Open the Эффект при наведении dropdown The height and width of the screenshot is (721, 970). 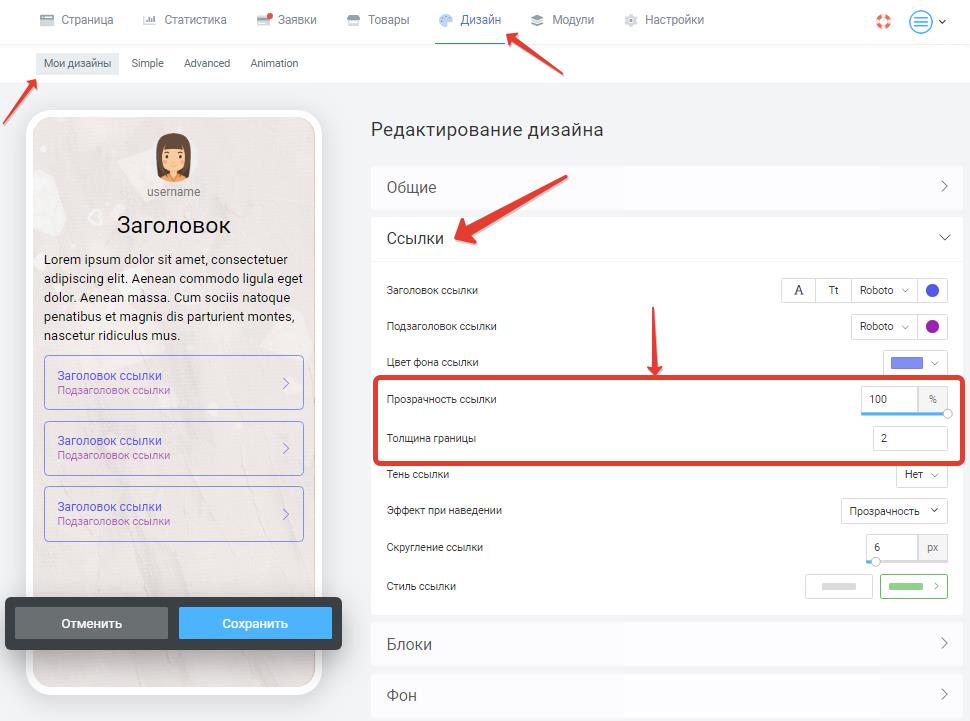tap(894, 511)
